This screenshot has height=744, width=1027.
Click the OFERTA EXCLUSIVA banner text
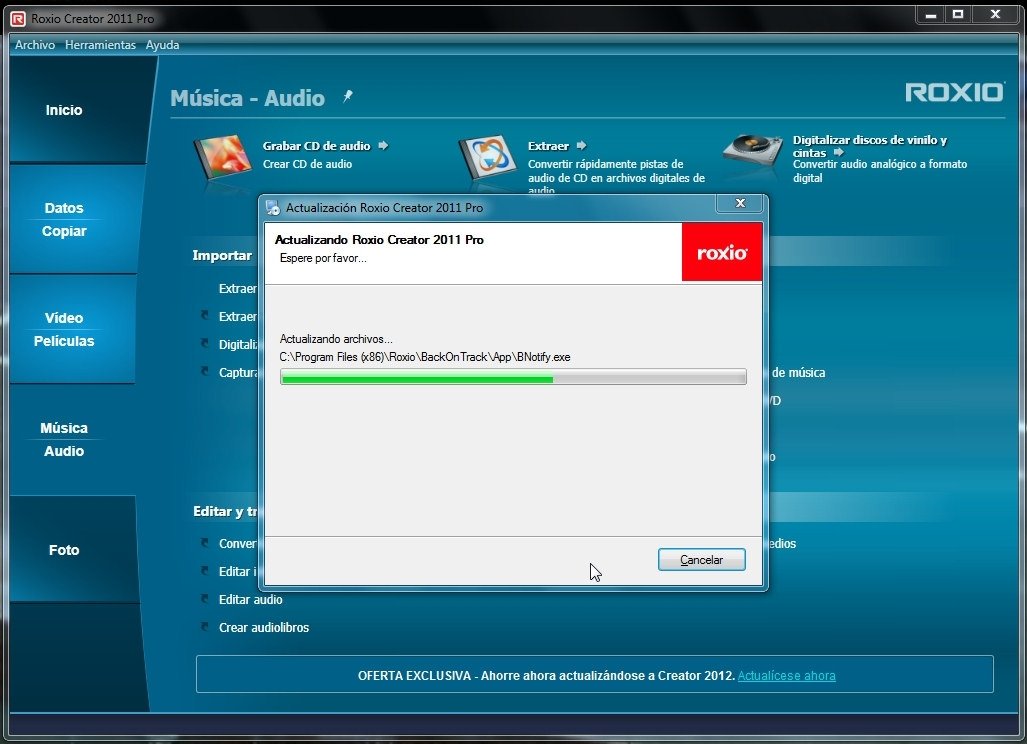(x=546, y=675)
